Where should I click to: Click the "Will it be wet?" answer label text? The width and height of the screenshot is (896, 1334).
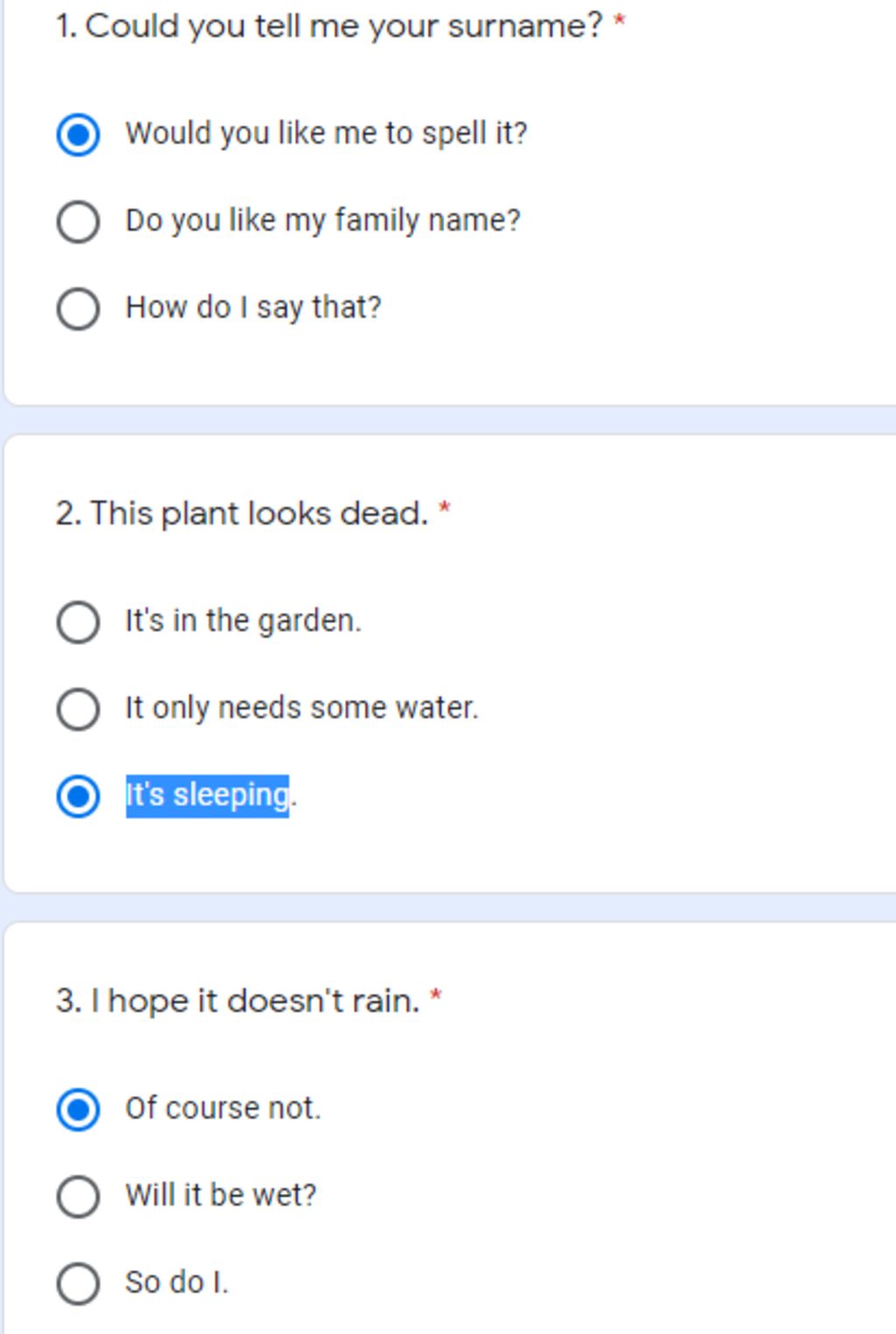point(220,1195)
